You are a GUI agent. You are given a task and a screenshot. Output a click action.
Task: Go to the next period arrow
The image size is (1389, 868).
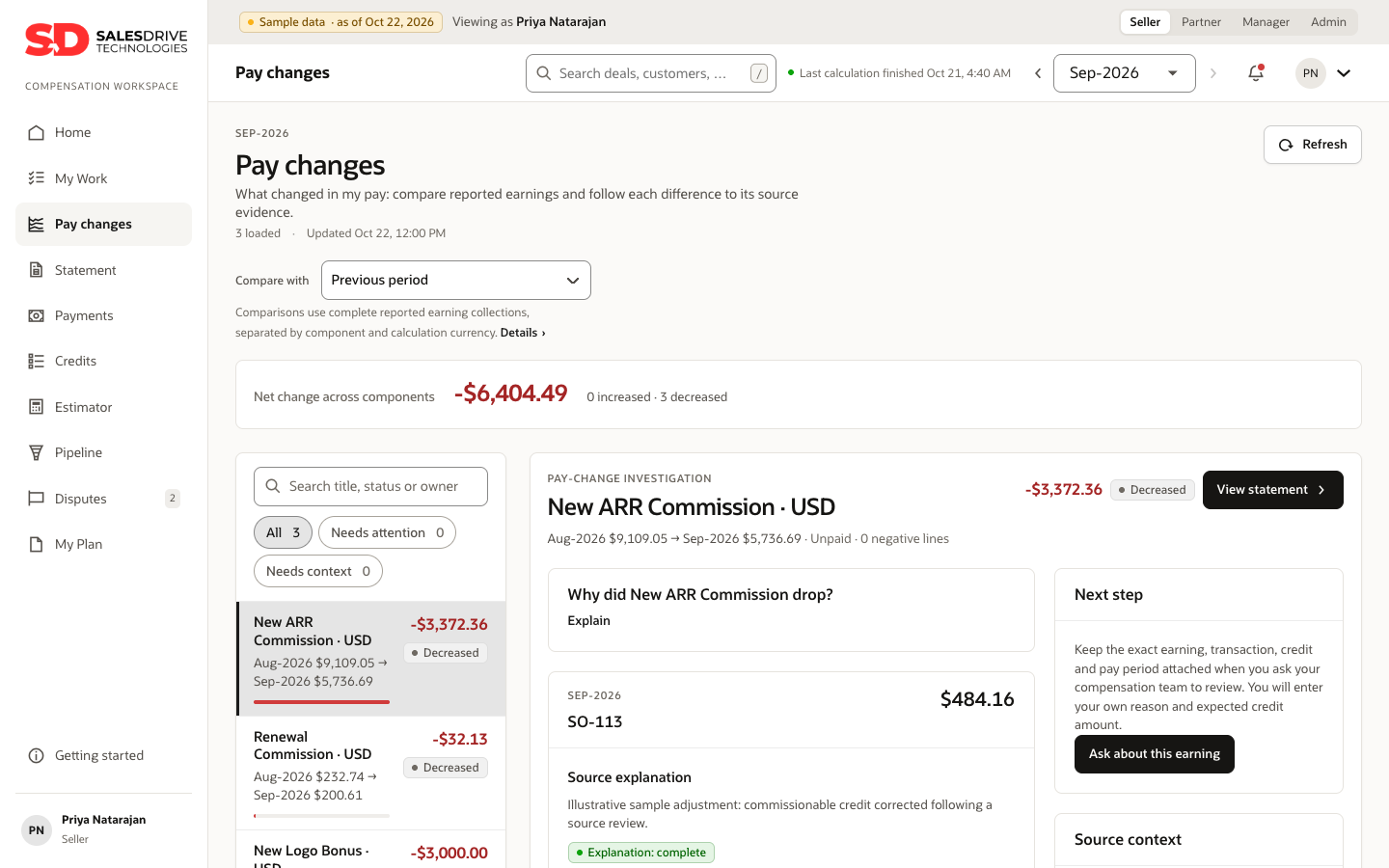(x=1213, y=73)
